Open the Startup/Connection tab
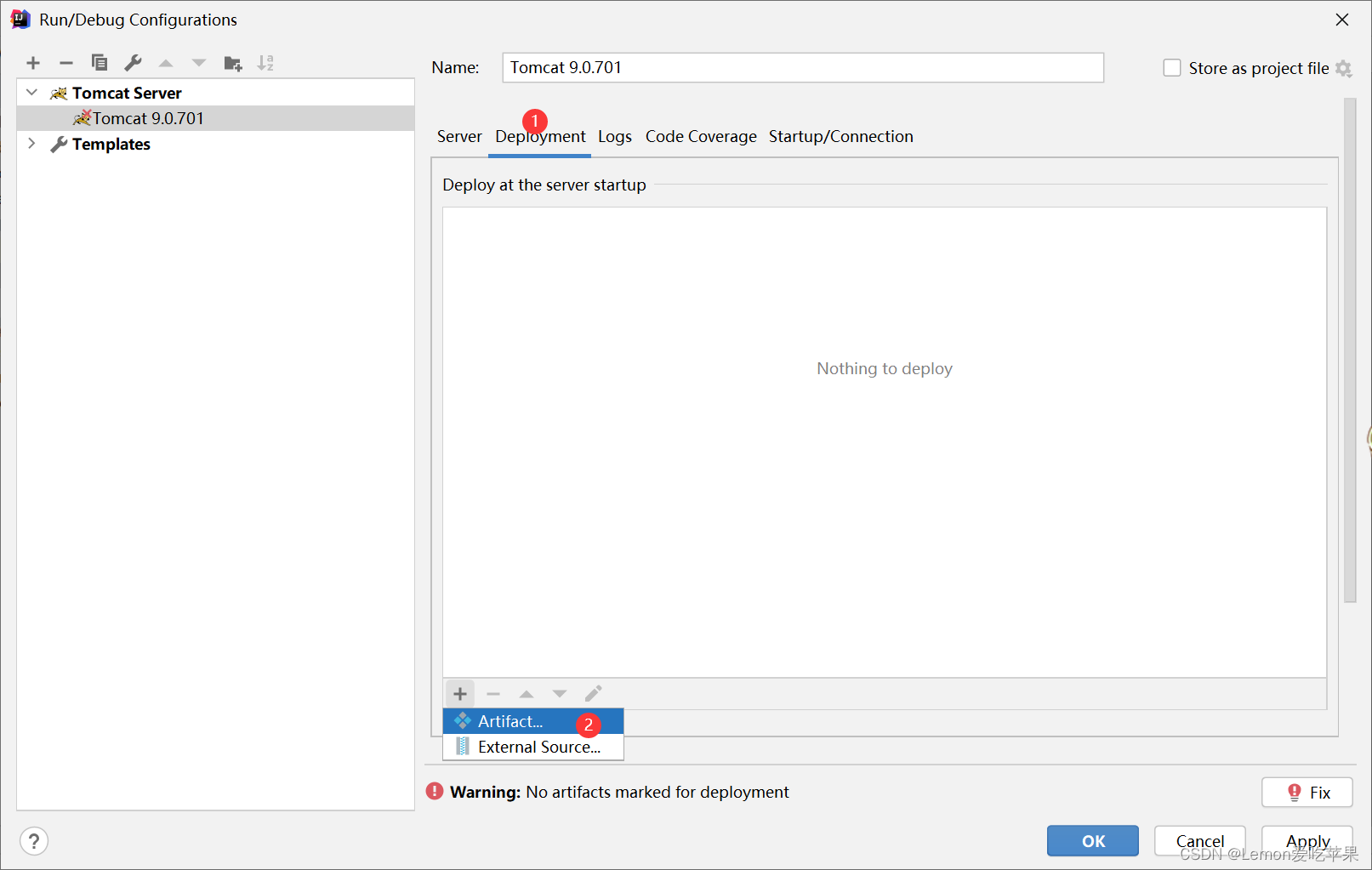1372x870 pixels. point(841,137)
